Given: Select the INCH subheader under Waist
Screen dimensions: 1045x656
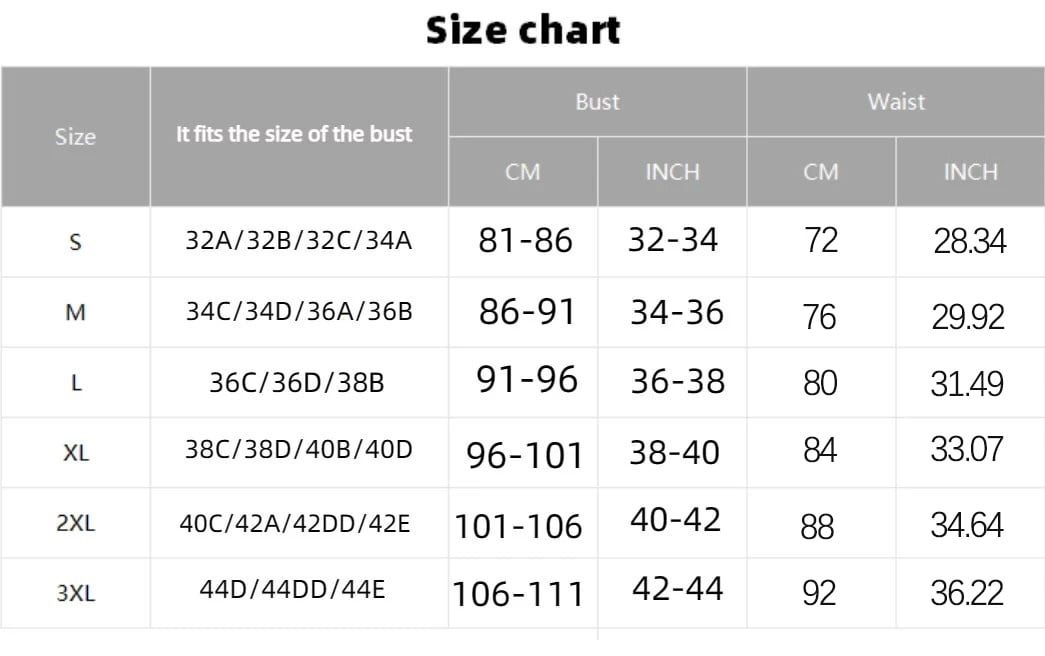Looking at the screenshot, I should 970,172.
